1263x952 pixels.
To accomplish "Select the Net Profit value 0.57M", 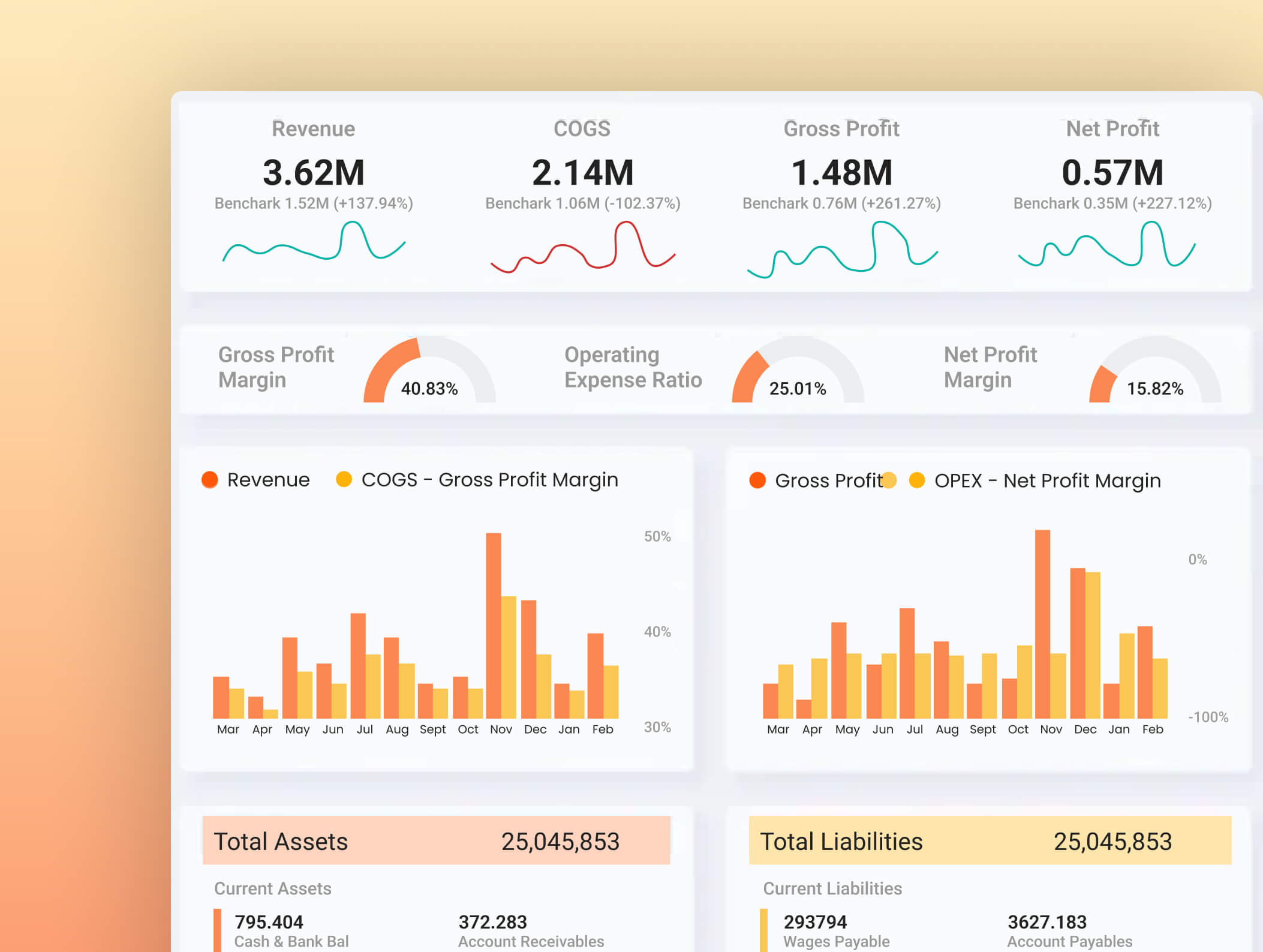I will click(1113, 173).
